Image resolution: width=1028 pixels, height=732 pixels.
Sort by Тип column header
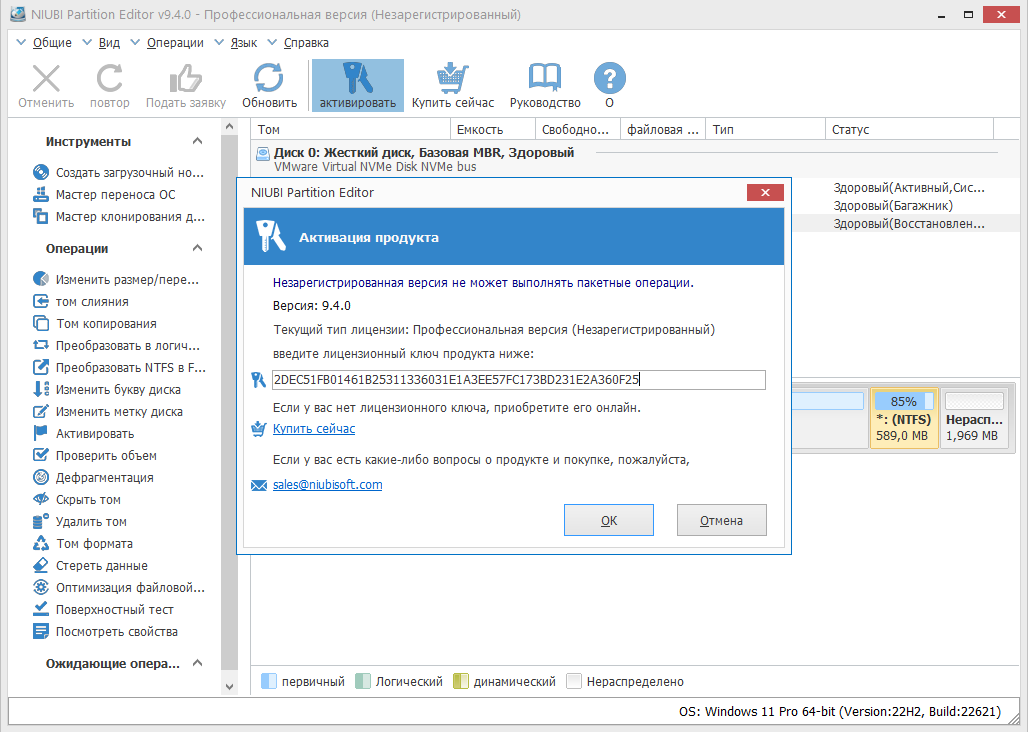pos(765,129)
